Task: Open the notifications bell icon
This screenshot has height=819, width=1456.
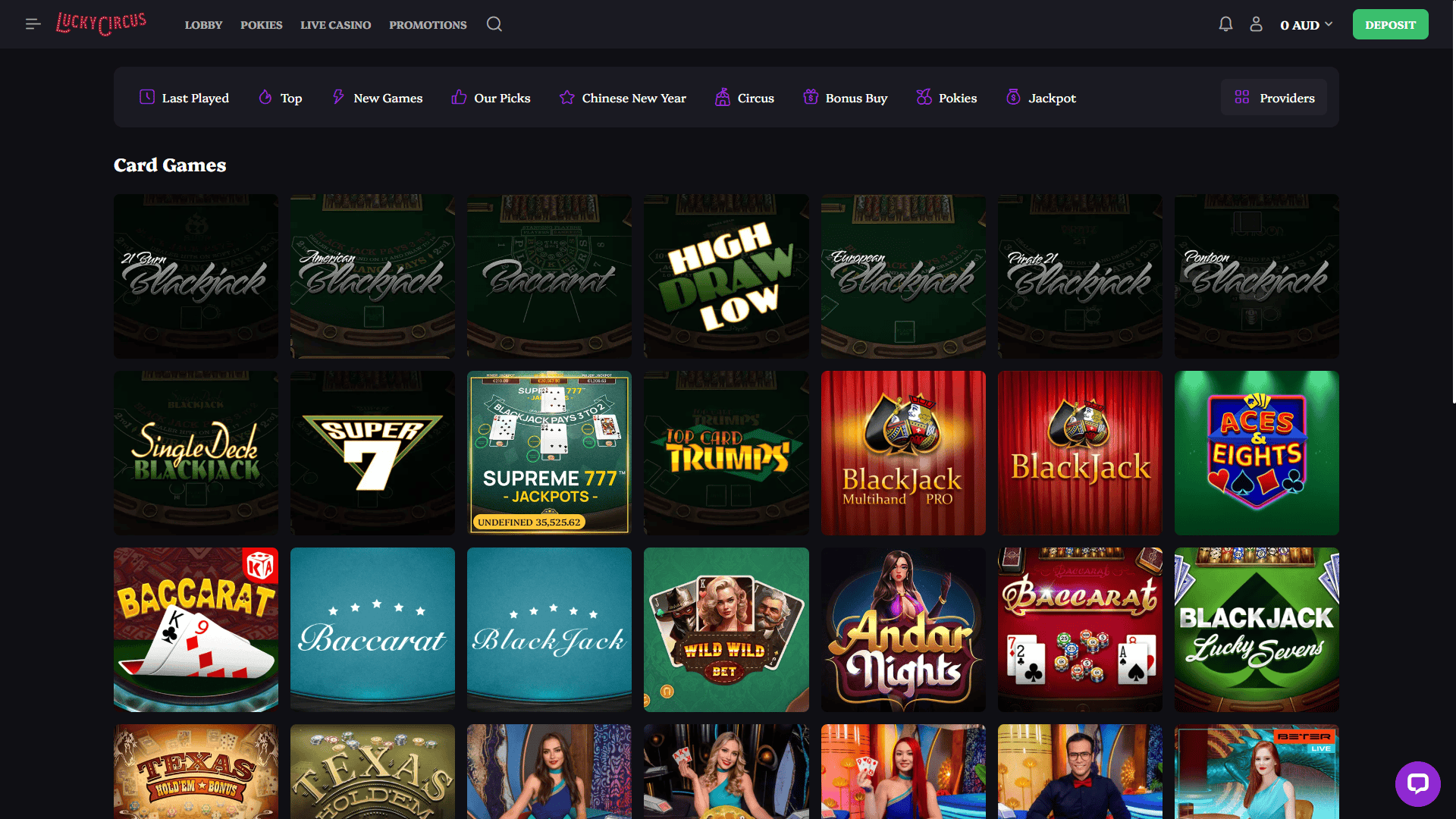Action: [x=1225, y=24]
